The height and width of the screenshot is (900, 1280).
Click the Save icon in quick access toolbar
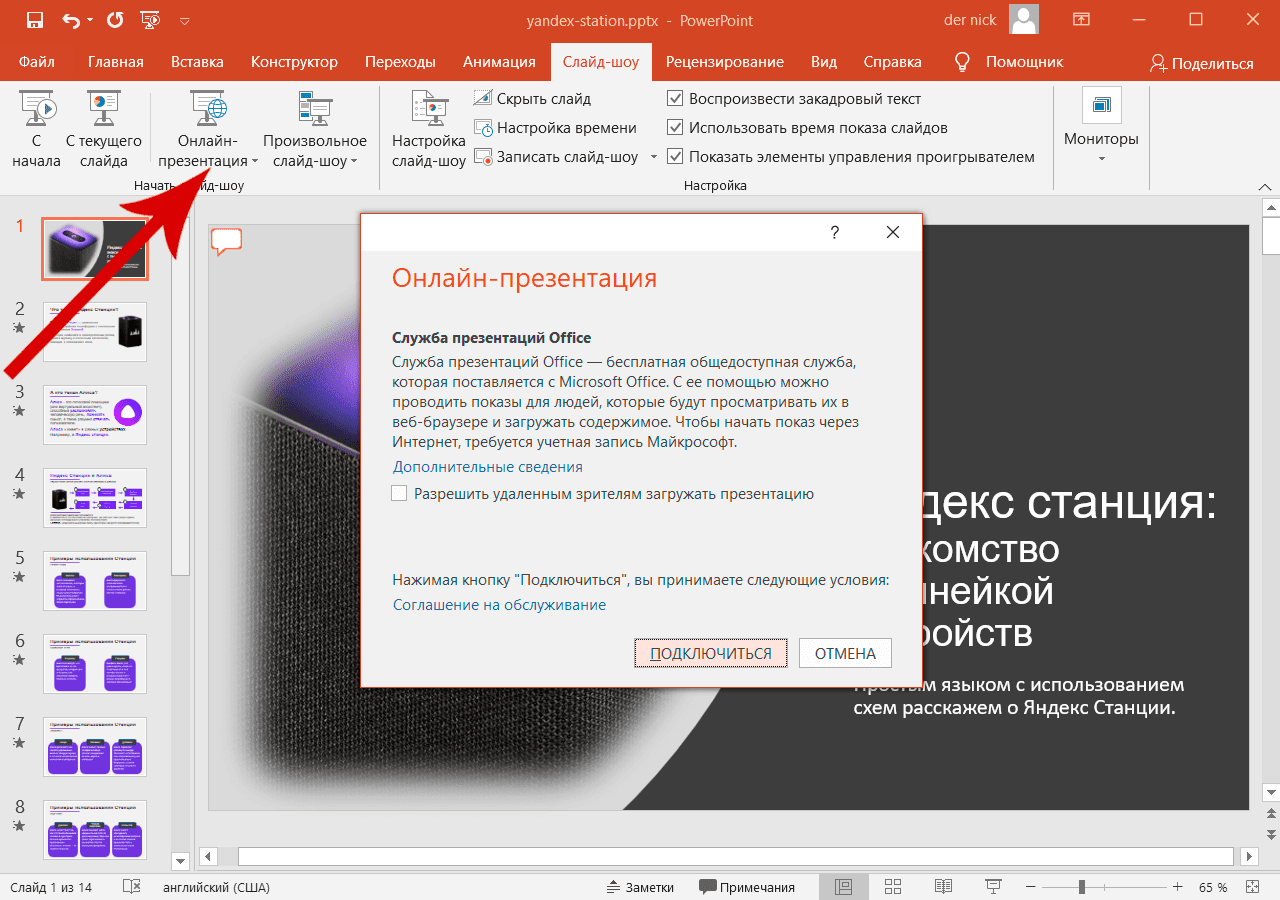click(x=34, y=20)
